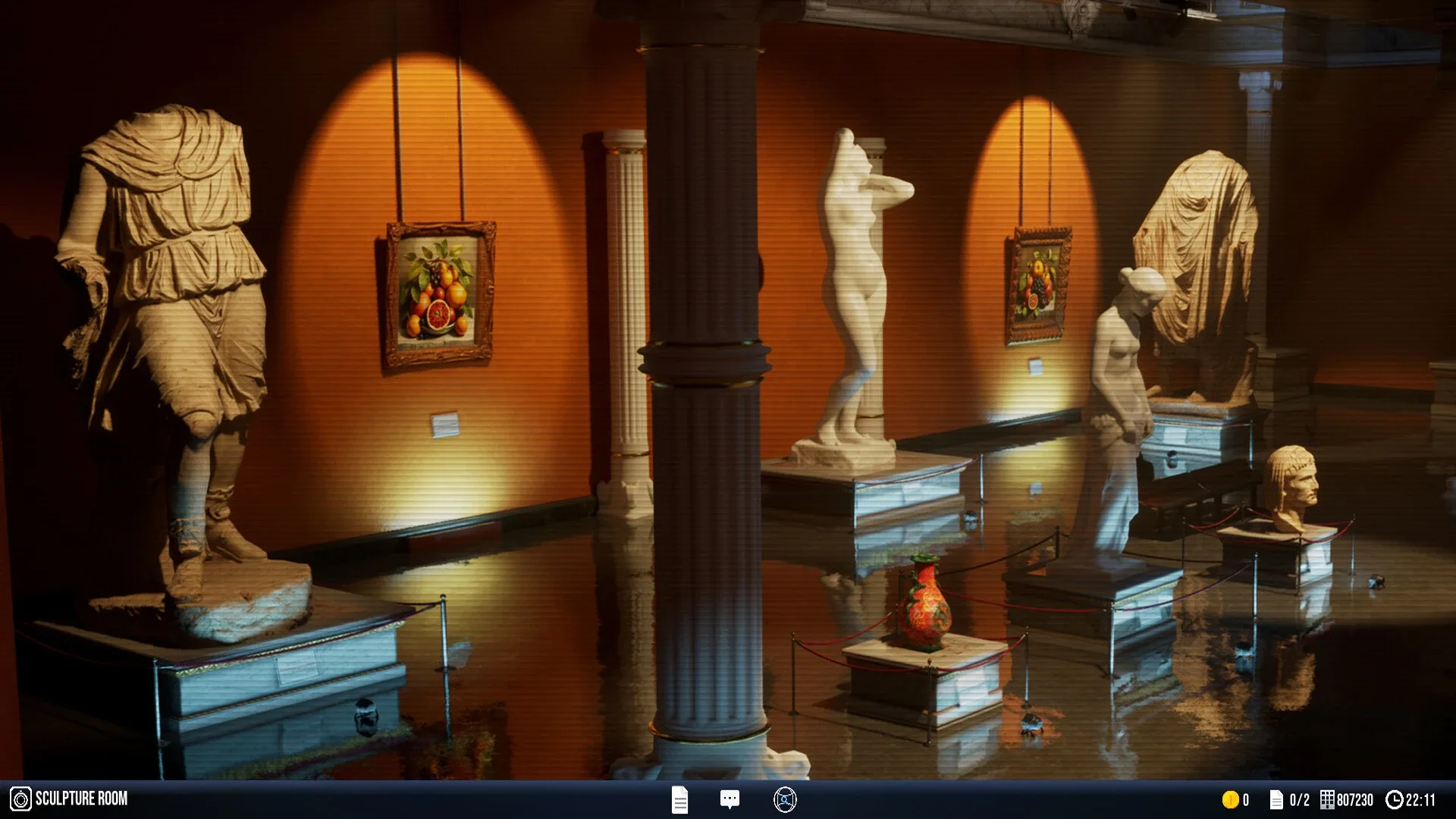Click the grid icon beside 807230
The image size is (1456, 819).
(x=1327, y=799)
